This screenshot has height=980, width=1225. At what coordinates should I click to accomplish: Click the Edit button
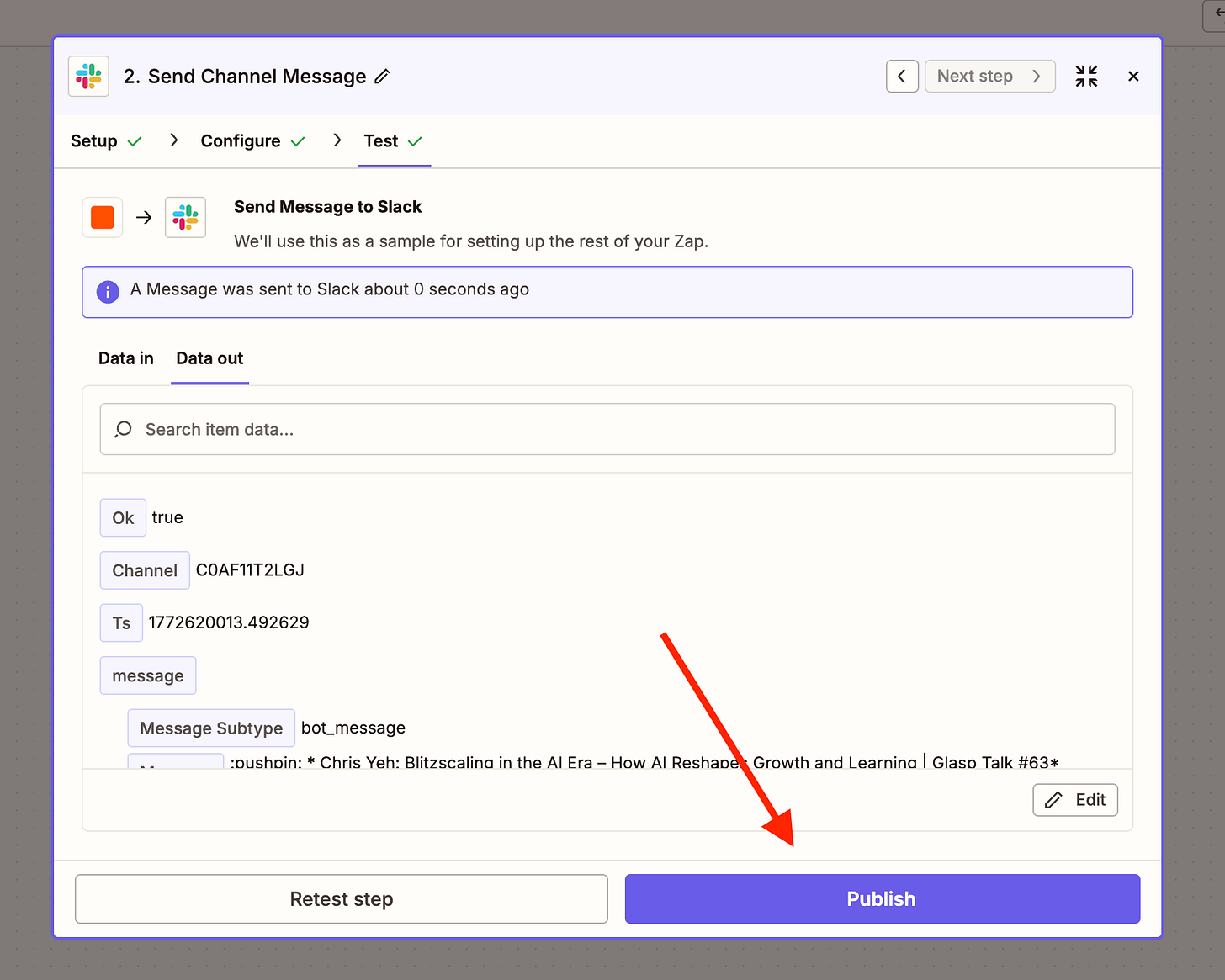[1075, 800]
